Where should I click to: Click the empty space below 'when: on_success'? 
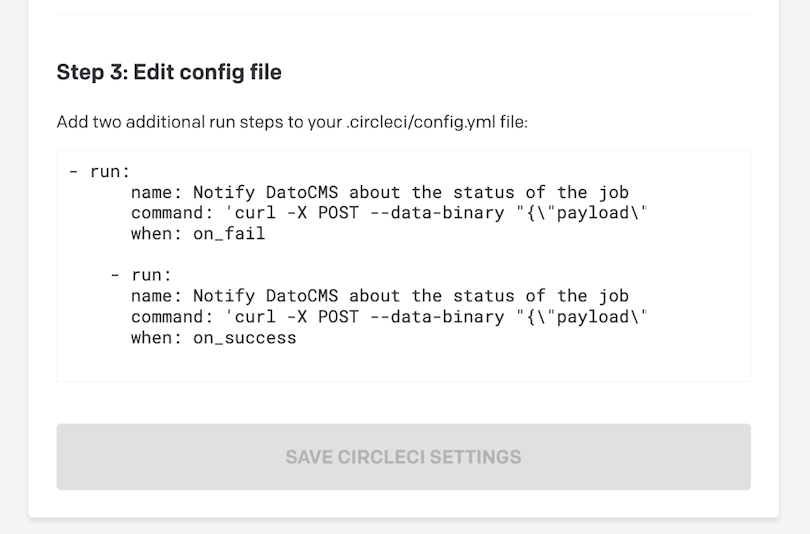coord(403,365)
